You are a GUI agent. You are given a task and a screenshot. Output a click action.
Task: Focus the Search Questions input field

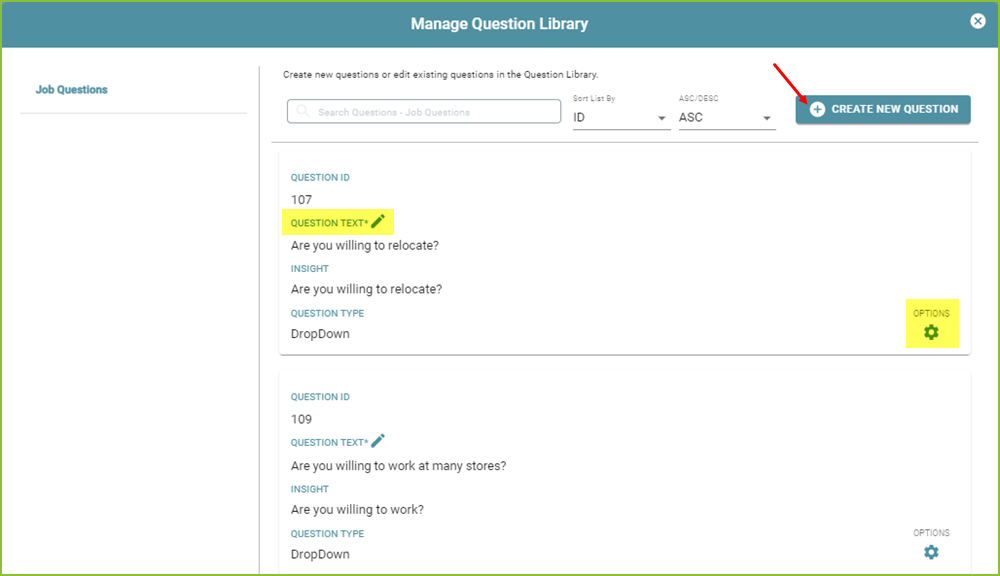424,112
